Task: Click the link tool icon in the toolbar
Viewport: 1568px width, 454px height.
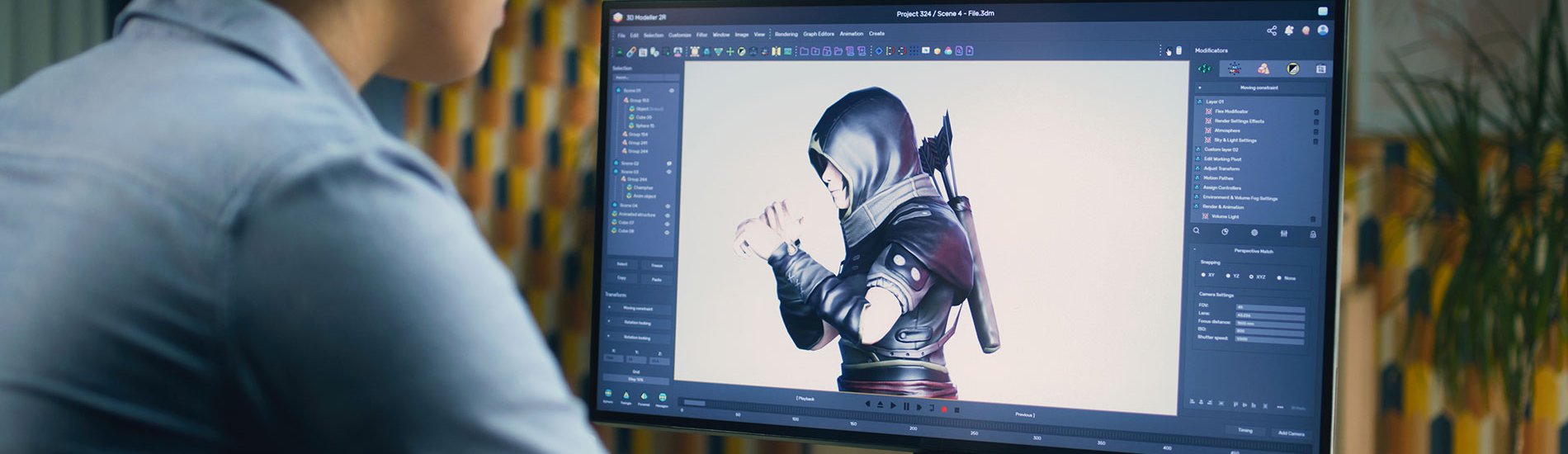Action: coord(631,51)
